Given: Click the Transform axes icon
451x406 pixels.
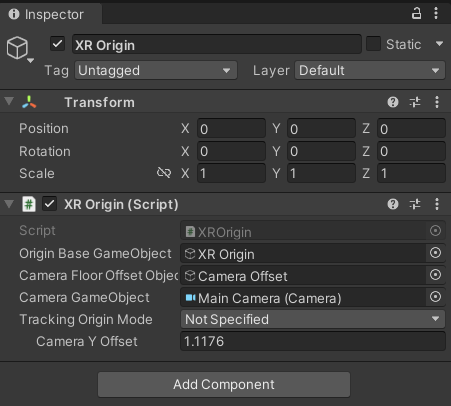Looking at the screenshot, I should point(29,102).
